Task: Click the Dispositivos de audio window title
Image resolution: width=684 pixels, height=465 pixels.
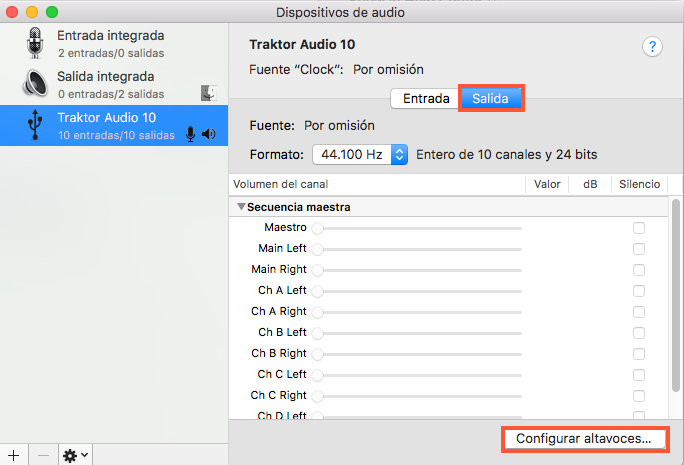Action: click(x=340, y=12)
